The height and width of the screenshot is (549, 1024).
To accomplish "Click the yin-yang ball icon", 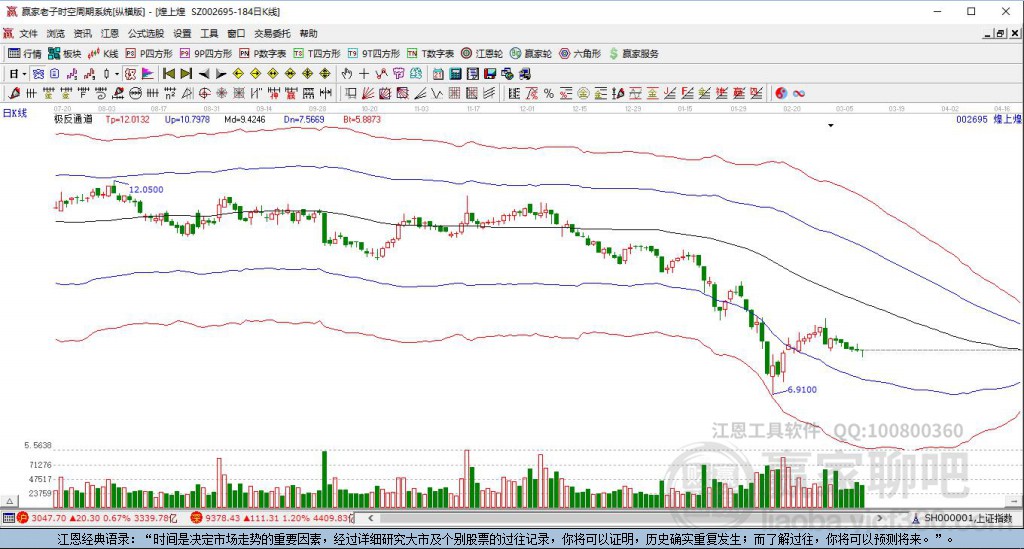I will tap(781, 93).
